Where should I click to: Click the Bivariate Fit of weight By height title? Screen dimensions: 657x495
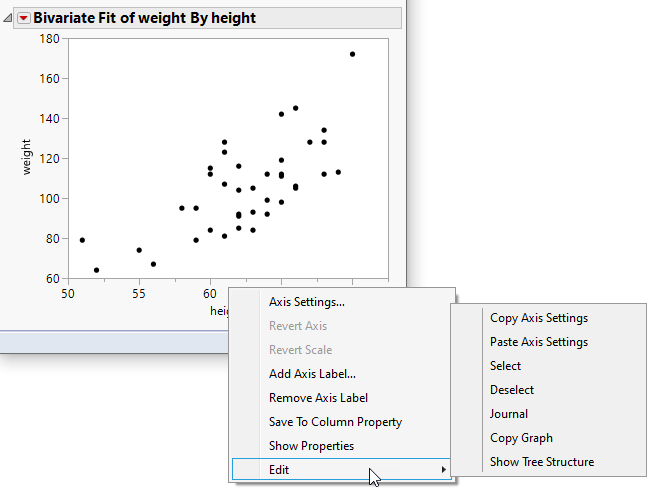tap(144, 18)
